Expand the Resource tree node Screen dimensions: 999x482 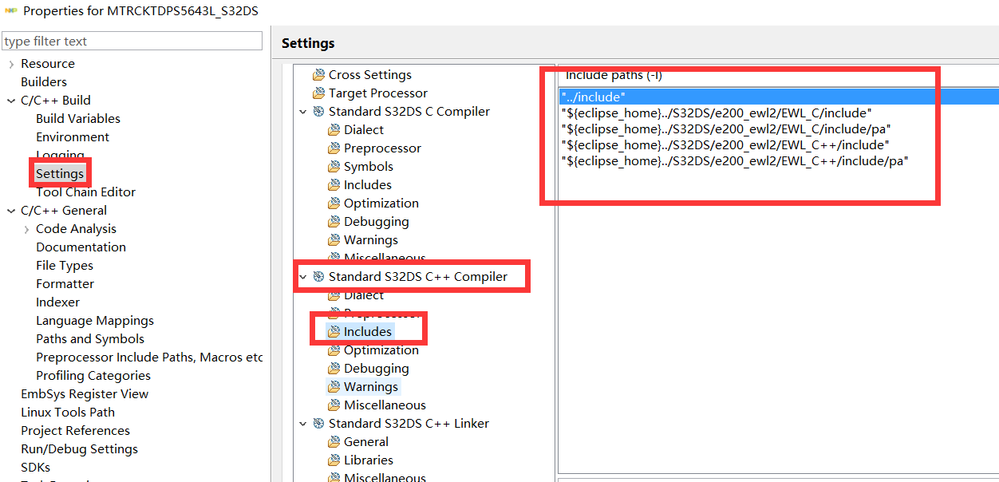coord(11,64)
